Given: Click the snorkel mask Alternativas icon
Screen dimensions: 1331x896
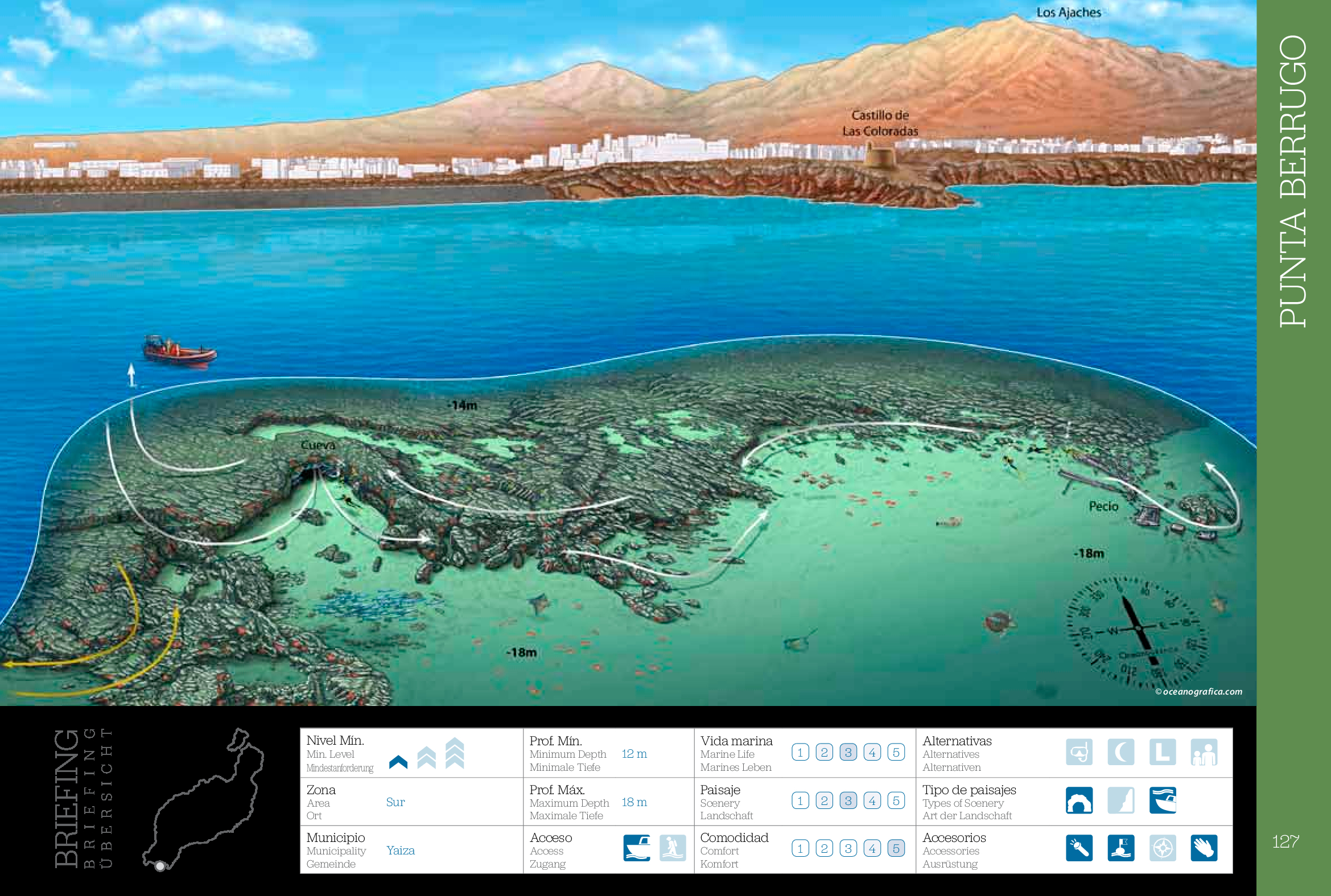Looking at the screenshot, I should click(x=1078, y=752).
